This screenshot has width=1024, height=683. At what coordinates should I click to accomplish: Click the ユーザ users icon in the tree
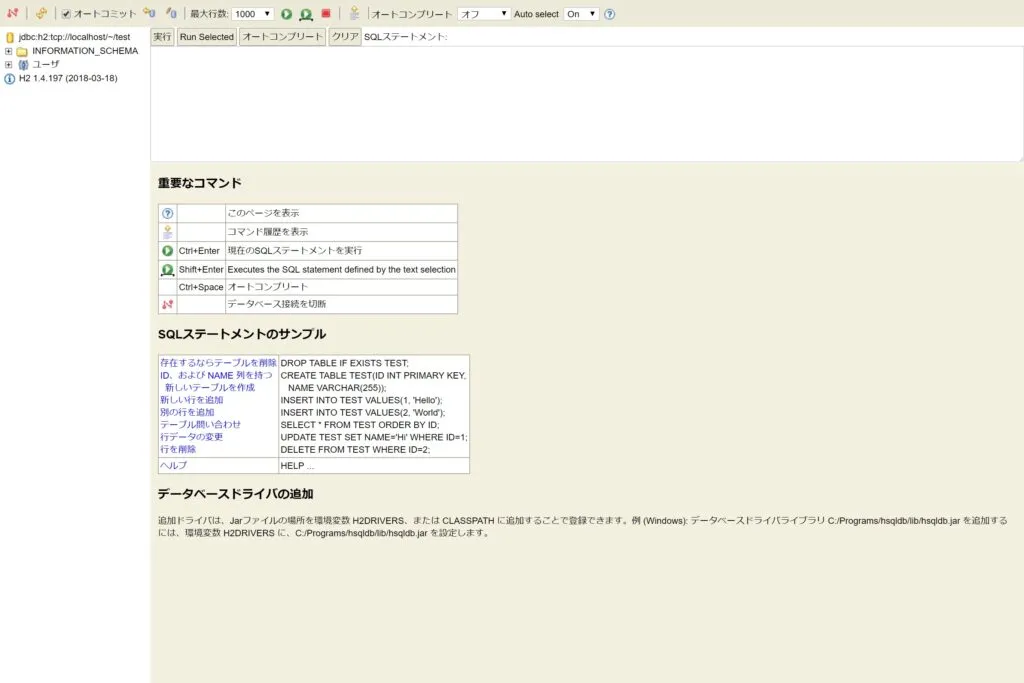pyautogui.click(x=23, y=65)
